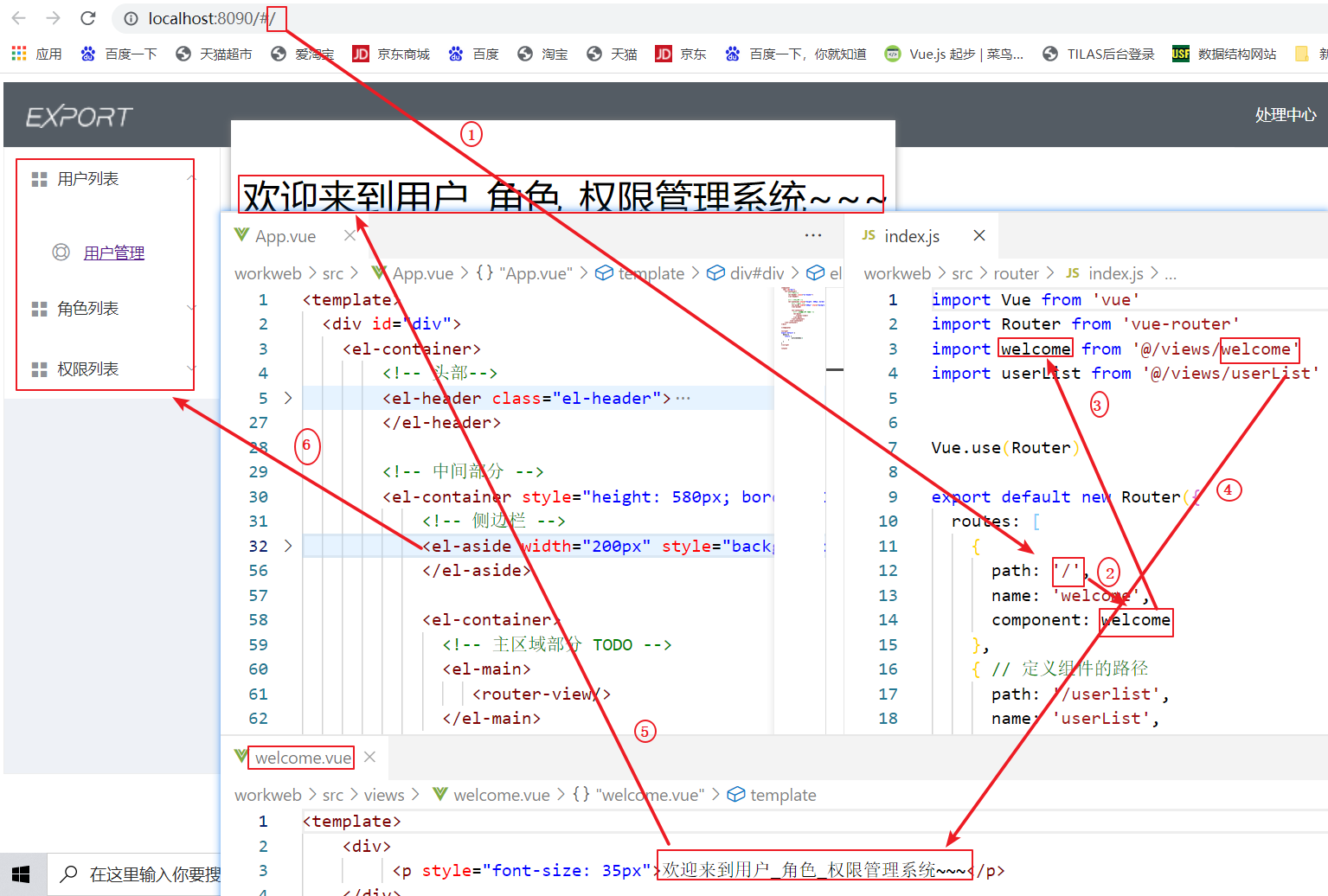The width and height of the screenshot is (1328, 896).
Task: Click 处理中心 in the top header
Action: [x=1286, y=114]
